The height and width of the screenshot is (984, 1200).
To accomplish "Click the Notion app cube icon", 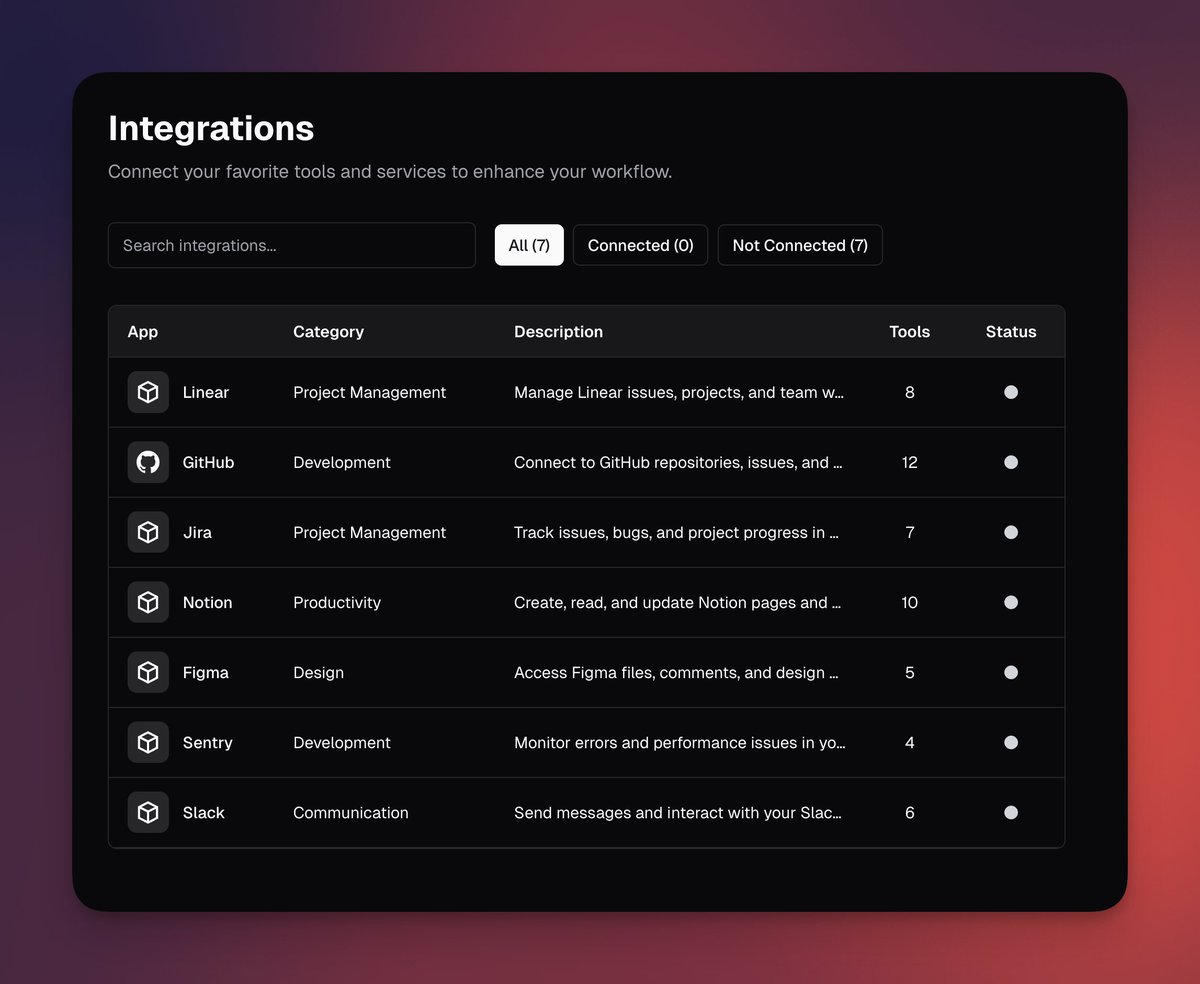I will (148, 602).
